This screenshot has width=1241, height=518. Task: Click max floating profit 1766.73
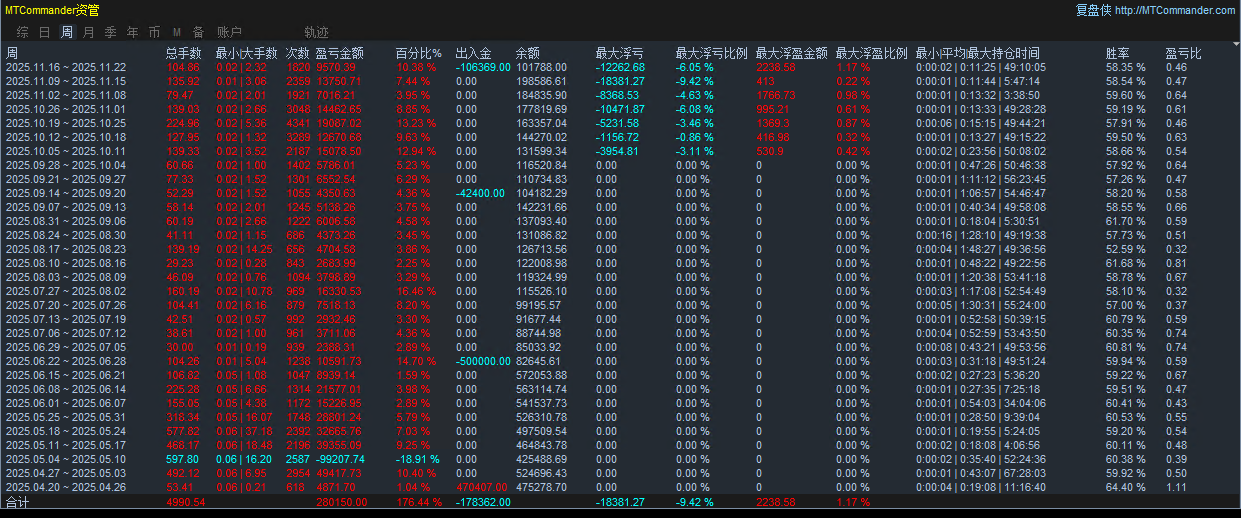[775, 95]
